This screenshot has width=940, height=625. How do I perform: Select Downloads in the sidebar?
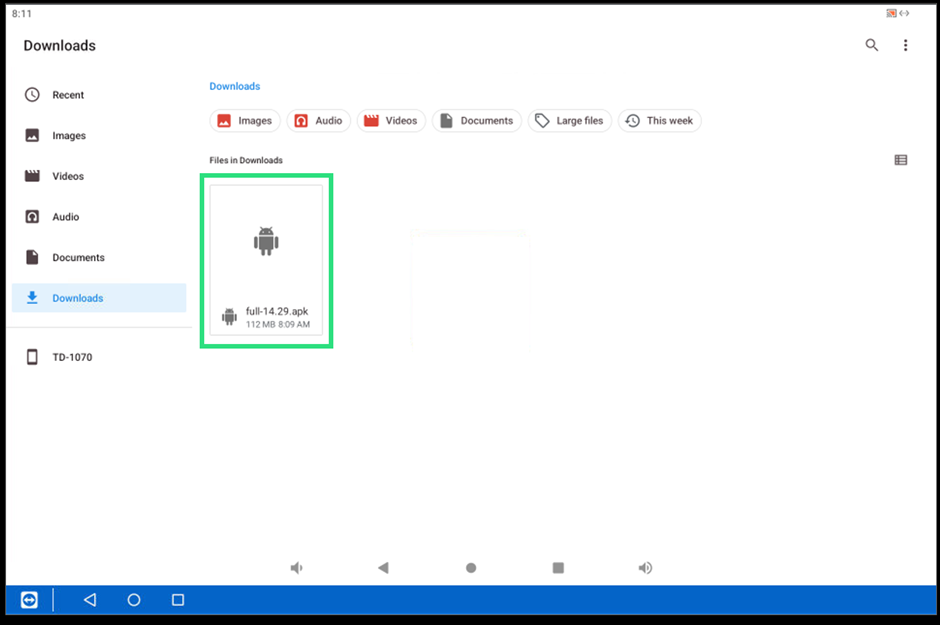[99, 298]
